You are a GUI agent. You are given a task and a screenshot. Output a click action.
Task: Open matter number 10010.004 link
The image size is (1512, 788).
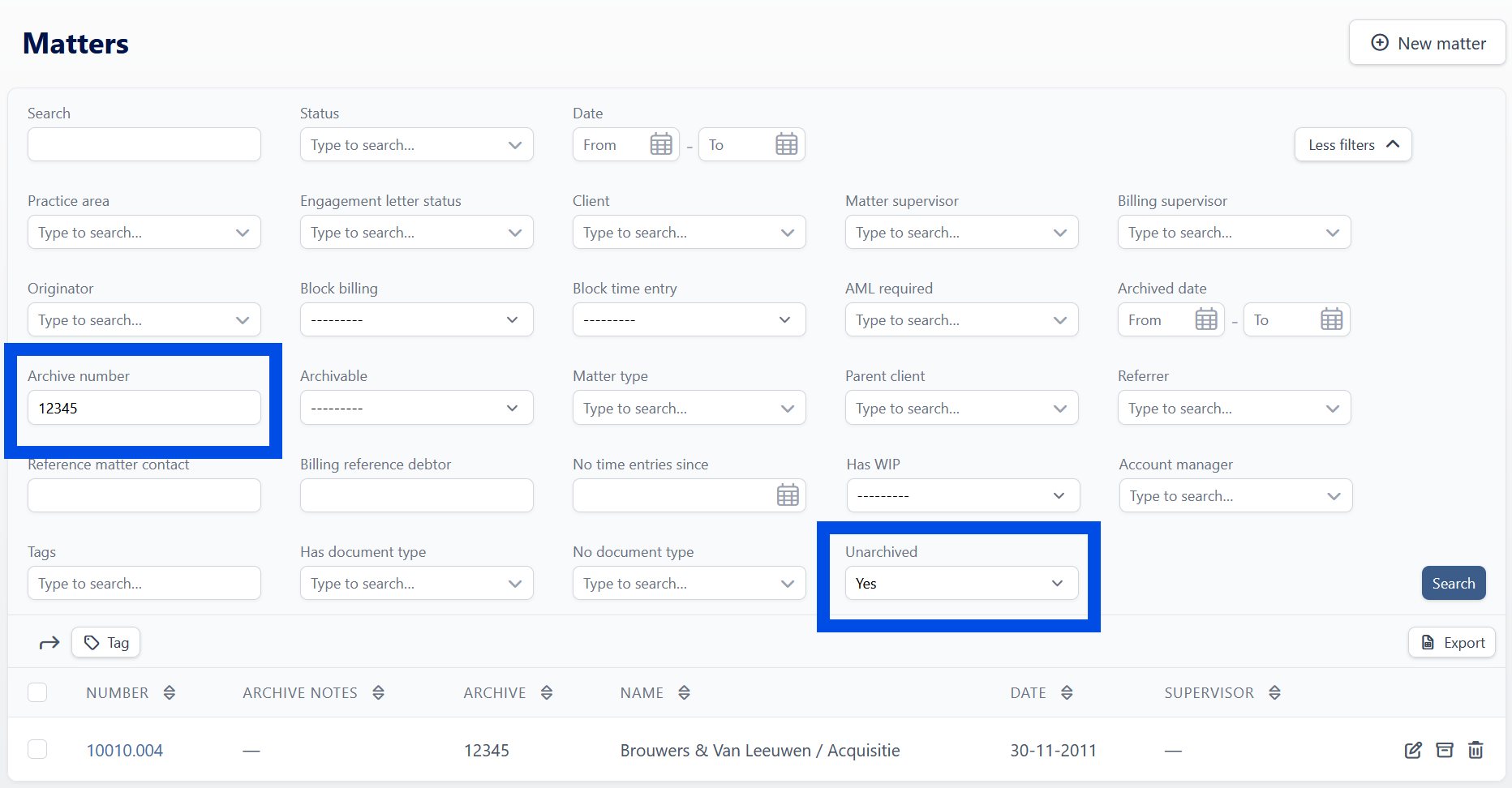(125, 750)
